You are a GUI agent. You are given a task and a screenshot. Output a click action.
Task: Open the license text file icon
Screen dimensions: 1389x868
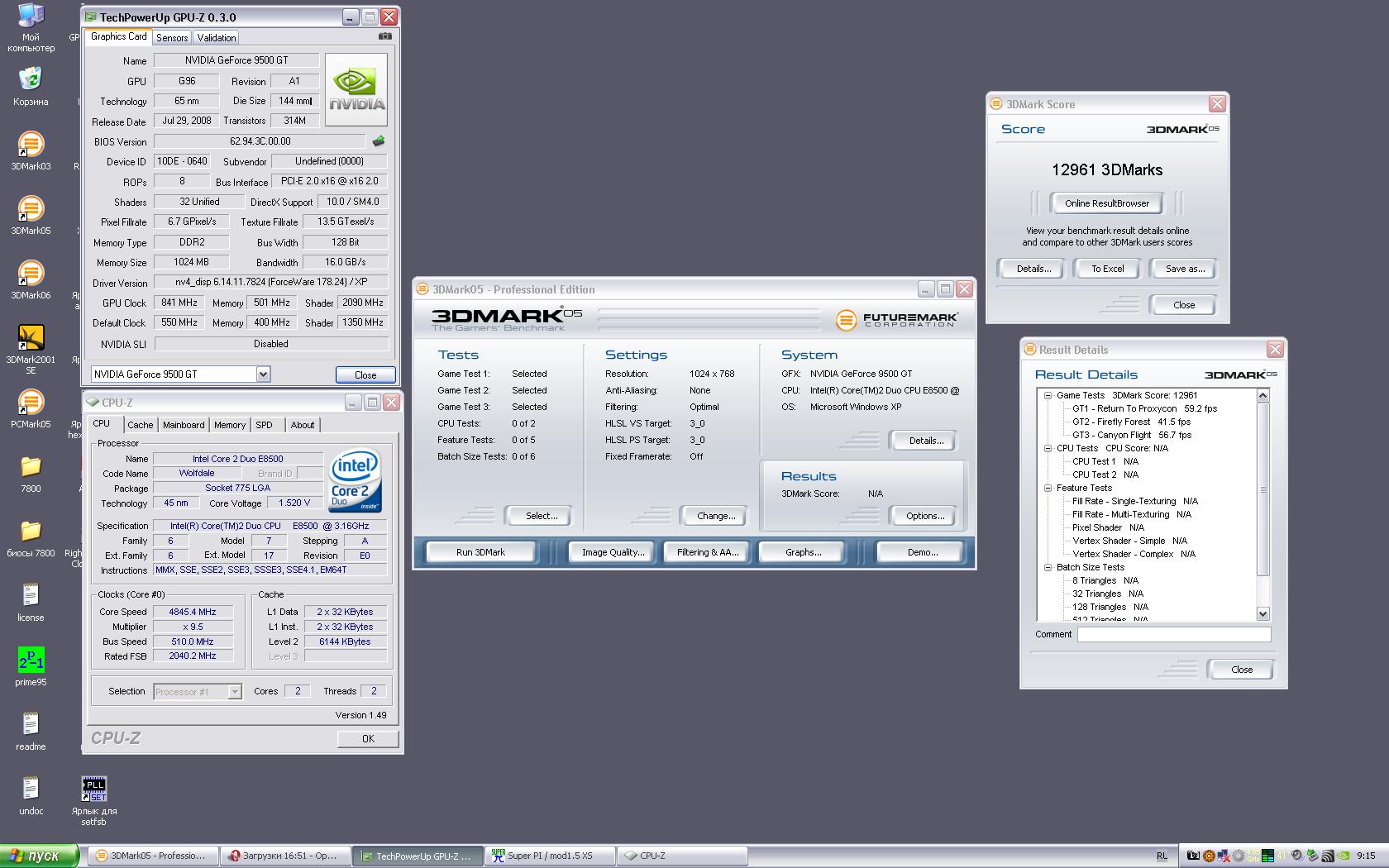(31, 596)
